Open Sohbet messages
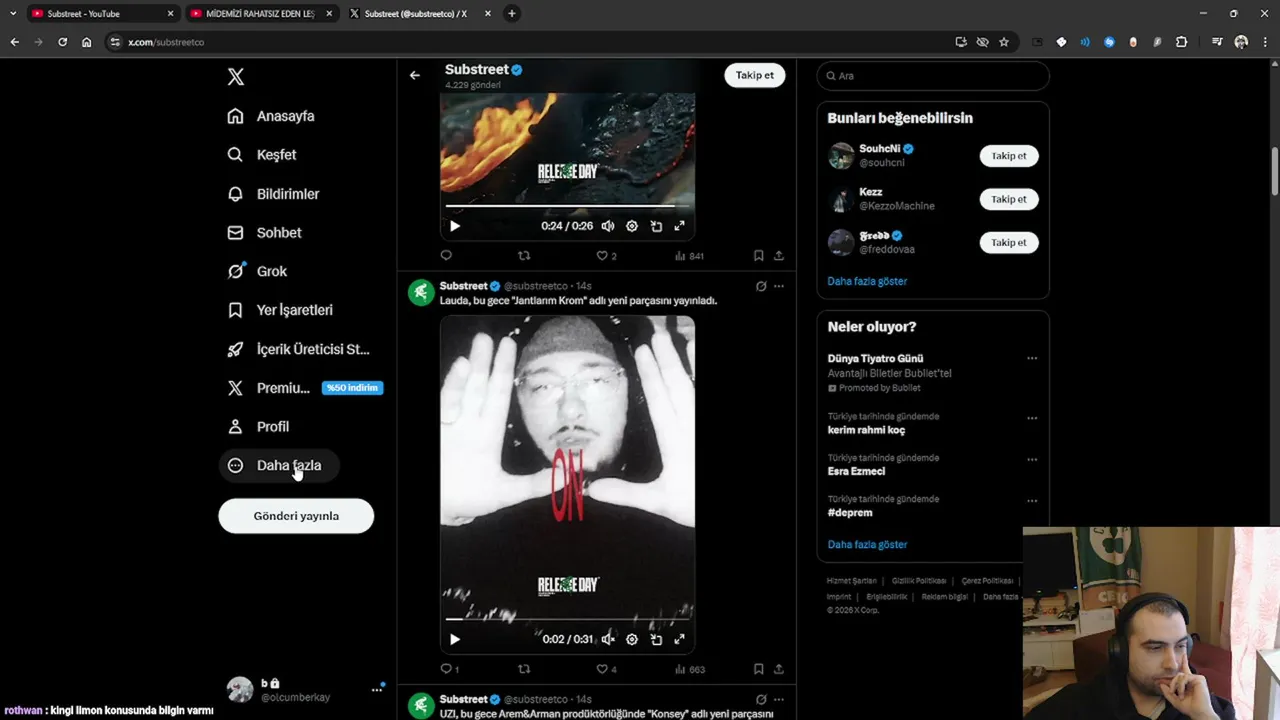This screenshot has height=720, width=1280. click(x=265, y=233)
